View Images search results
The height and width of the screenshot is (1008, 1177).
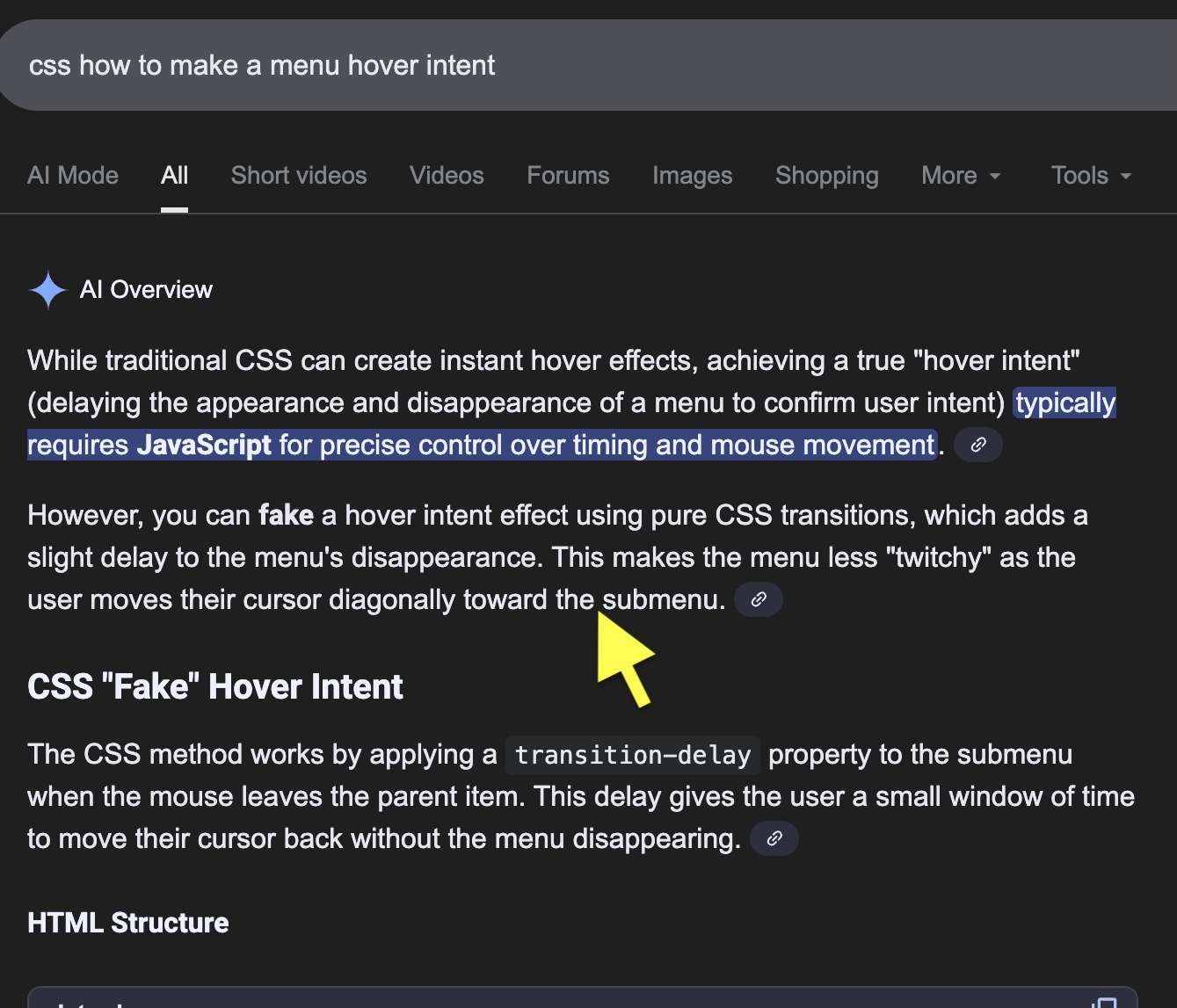coord(692,176)
